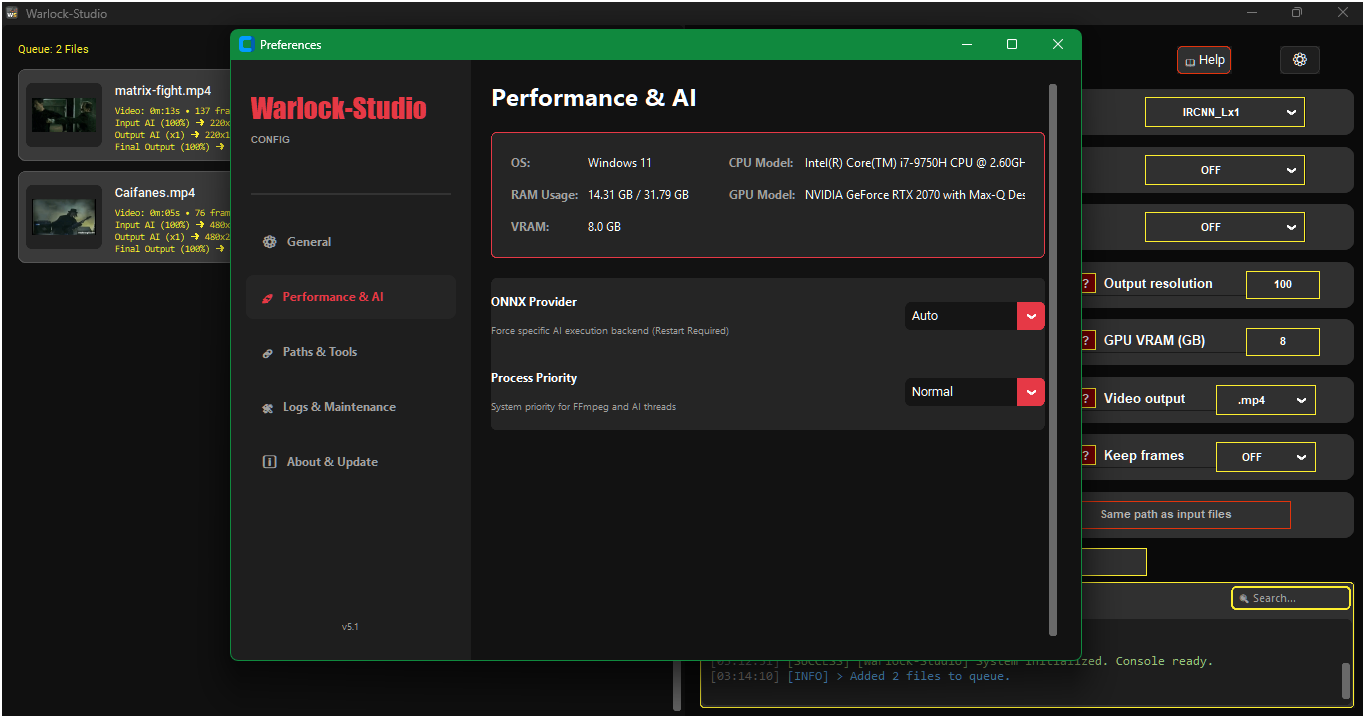Viewport: 1365px width, 718px height.
Task: Click the Output resolution value field
Action: tap(1283, 285)
